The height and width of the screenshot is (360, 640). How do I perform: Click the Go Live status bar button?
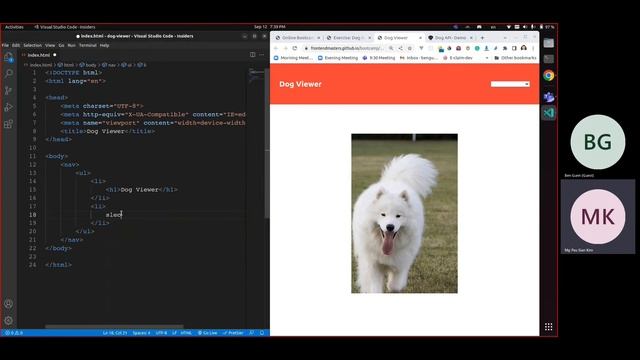(x=207, y=333)
